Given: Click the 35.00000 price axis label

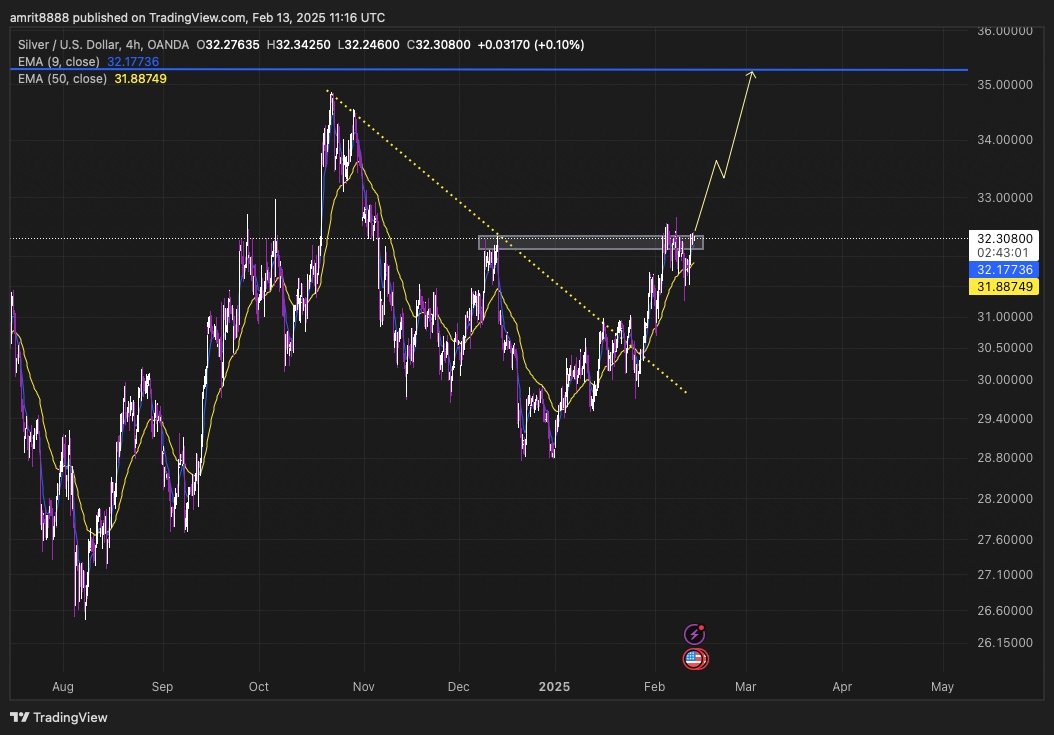Looking at the screenshot, I should [x=1004, y=85].
